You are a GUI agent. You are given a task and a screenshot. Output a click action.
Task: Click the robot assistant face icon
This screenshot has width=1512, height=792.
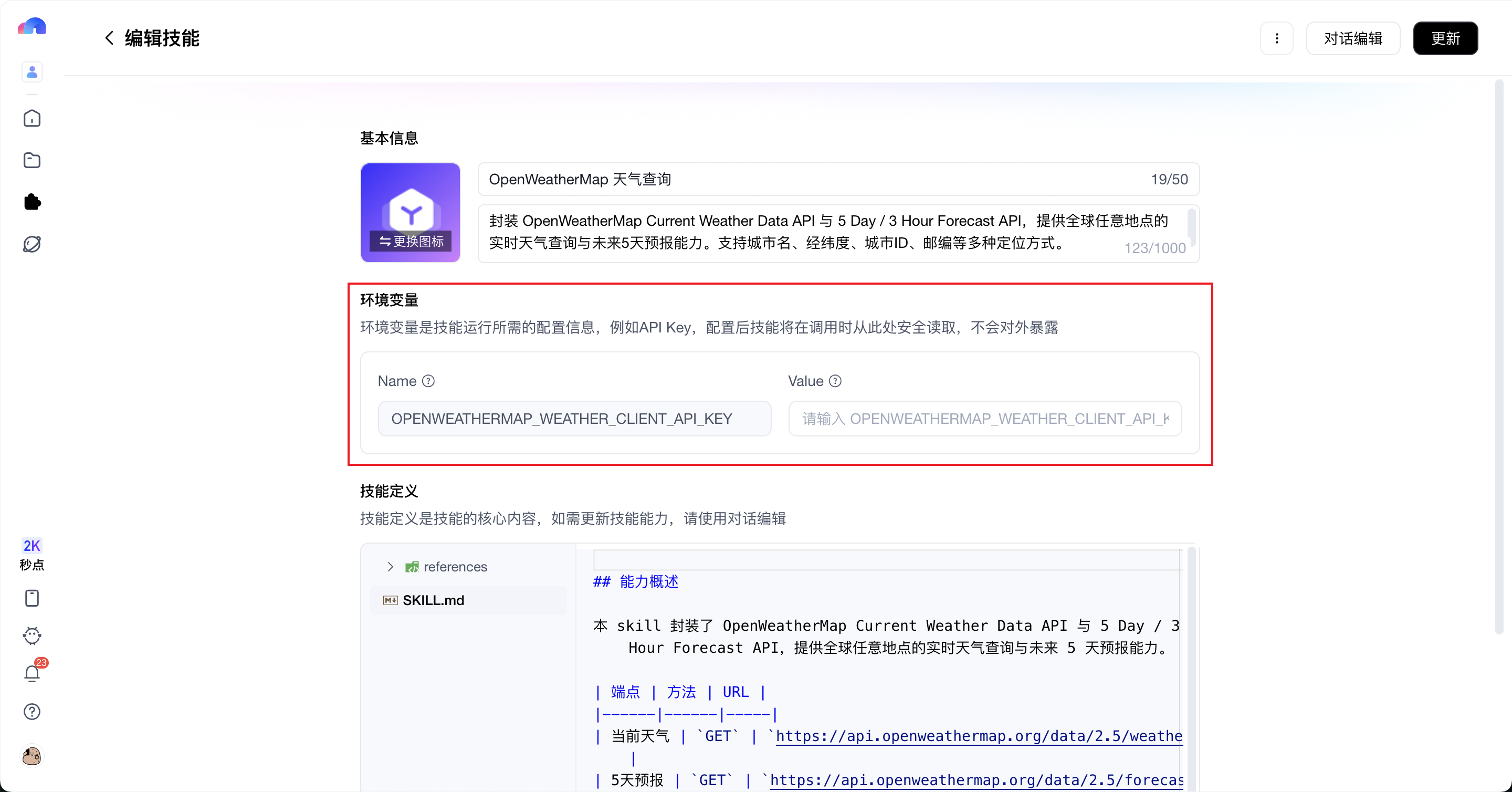click(32, 636)
